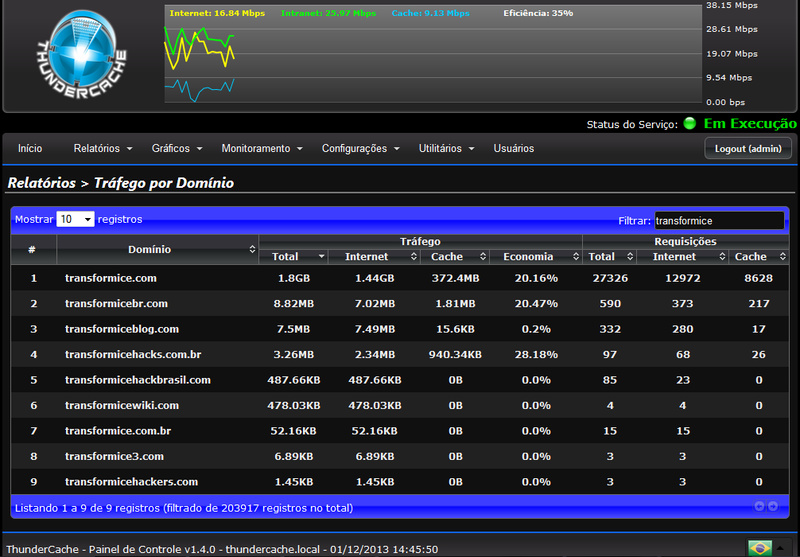Image resolution: width=800 pixels, height=557 pixels.
Task: Click the Filtrar input with transformice
Action: [719, 220]
